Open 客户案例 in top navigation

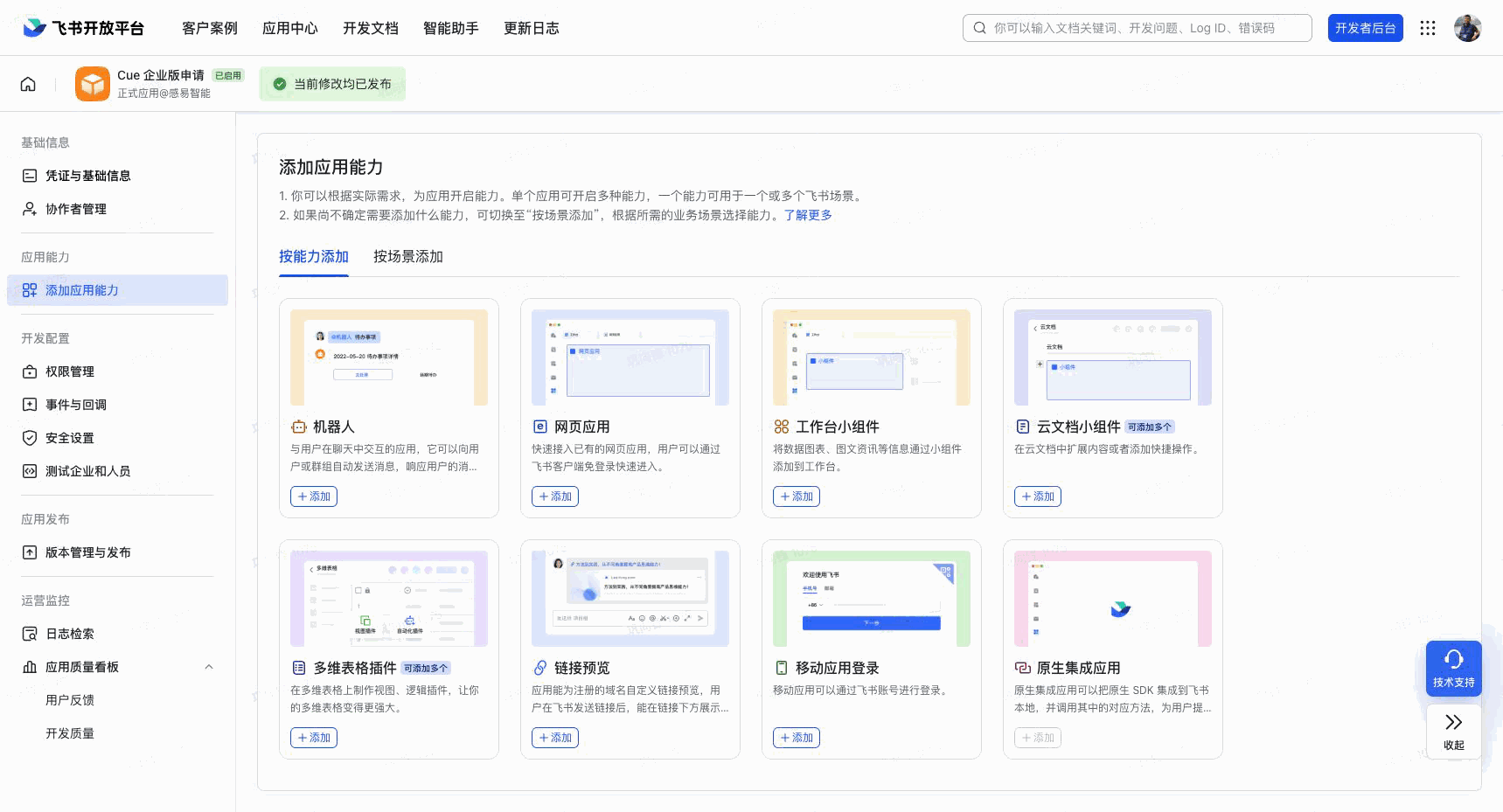tap(210, 28)
